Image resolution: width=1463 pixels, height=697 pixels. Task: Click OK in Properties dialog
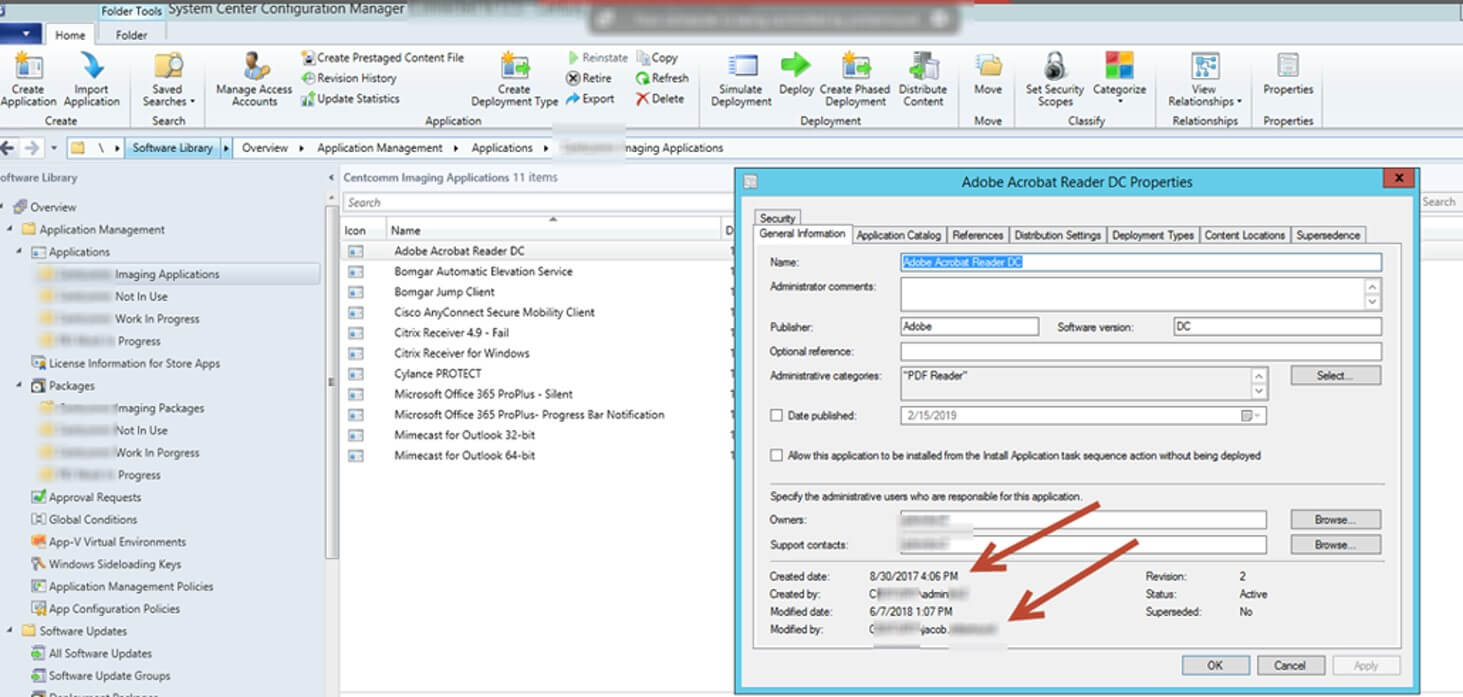(1215, 665)
